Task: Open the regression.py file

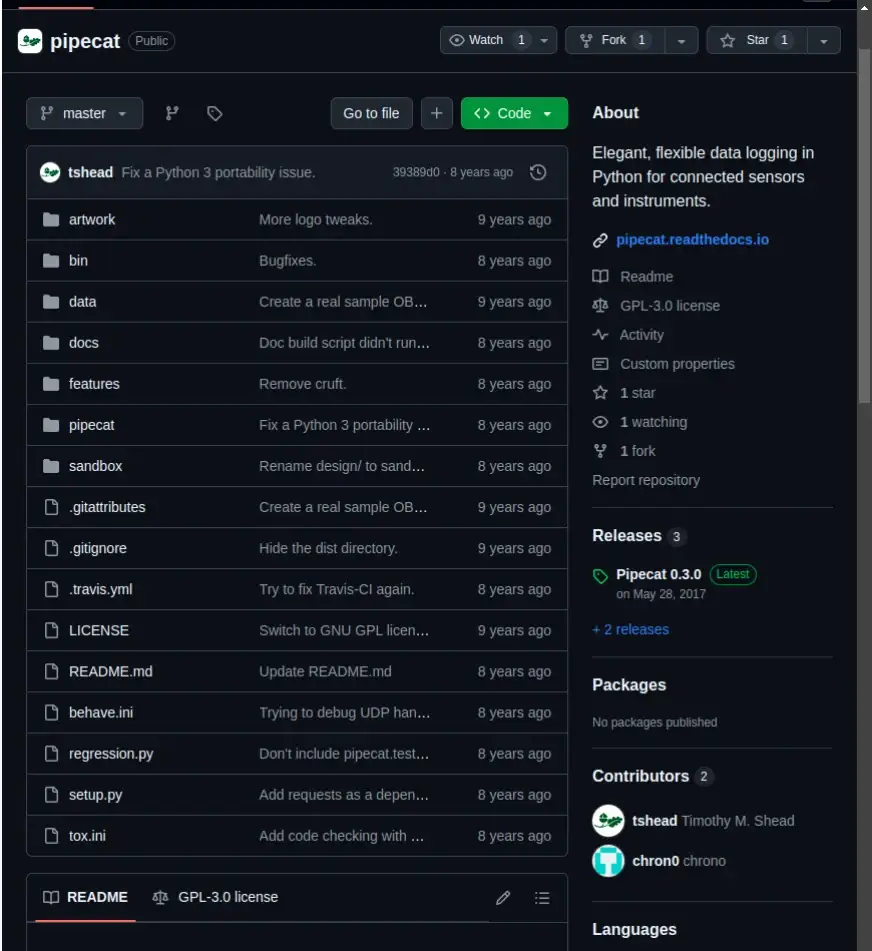Action: (x=111, y=754)
